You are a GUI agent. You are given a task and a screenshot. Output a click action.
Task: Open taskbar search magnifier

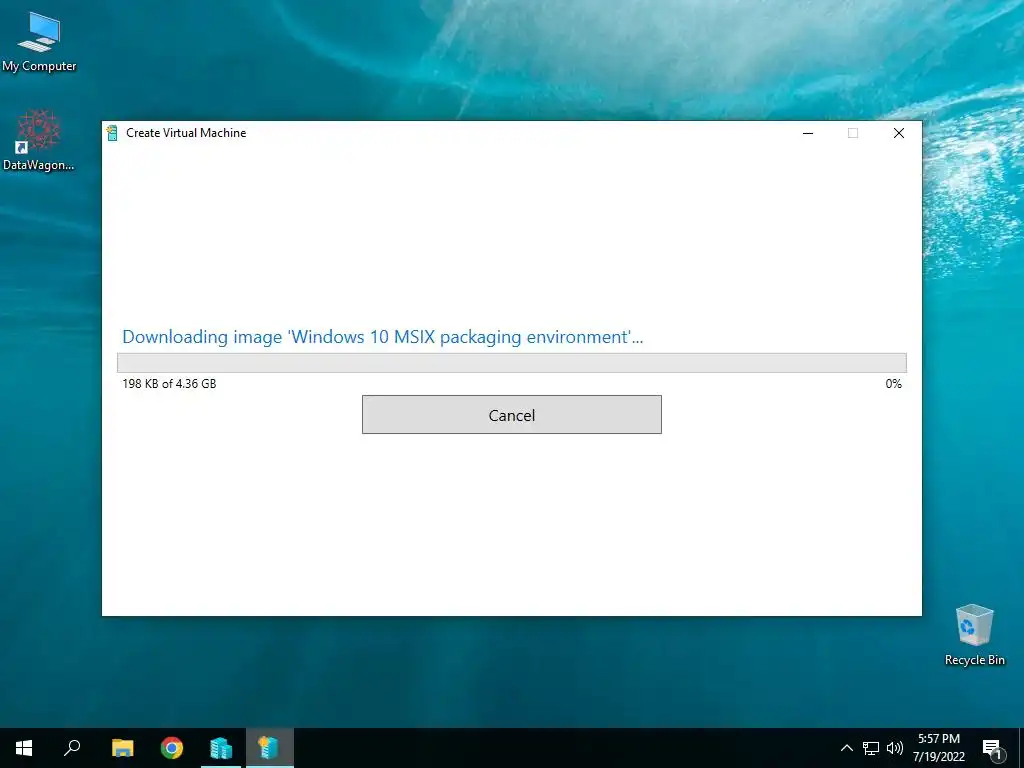click(72, 748)
